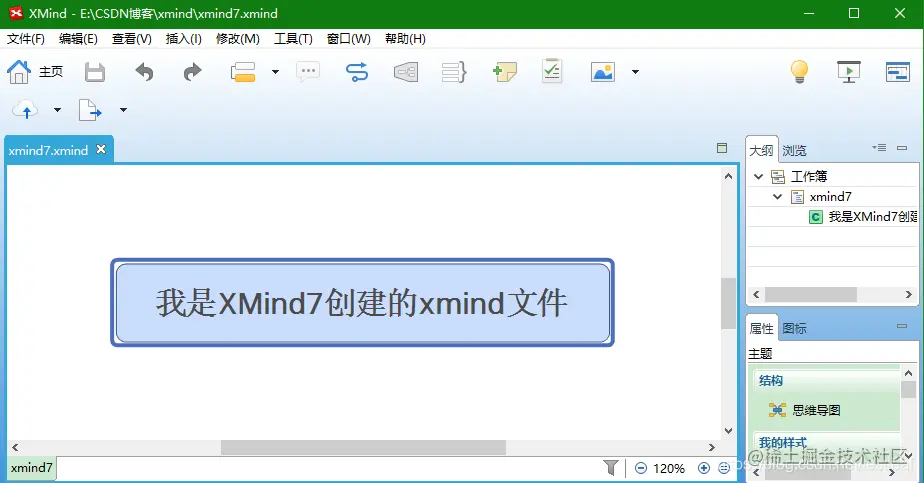Click the 120% zoom value
The width and height of the screenshot is (924, 483).
[x=669, y=468]
